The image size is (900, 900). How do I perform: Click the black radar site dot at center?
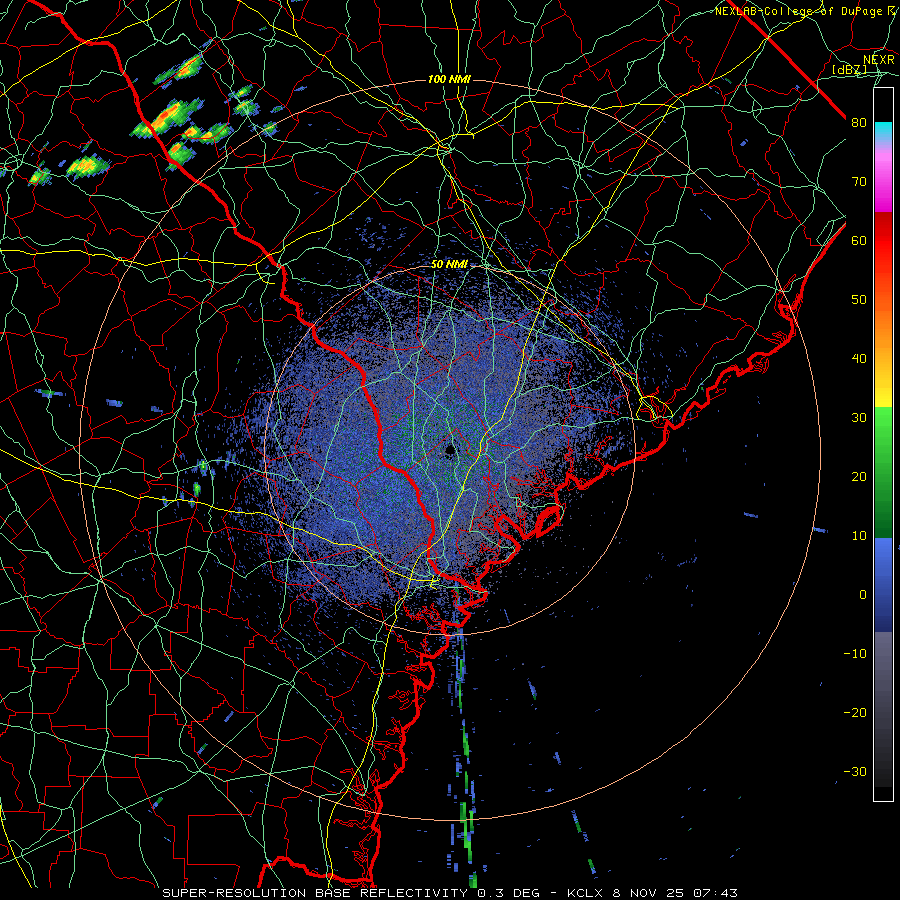(449, 450)
